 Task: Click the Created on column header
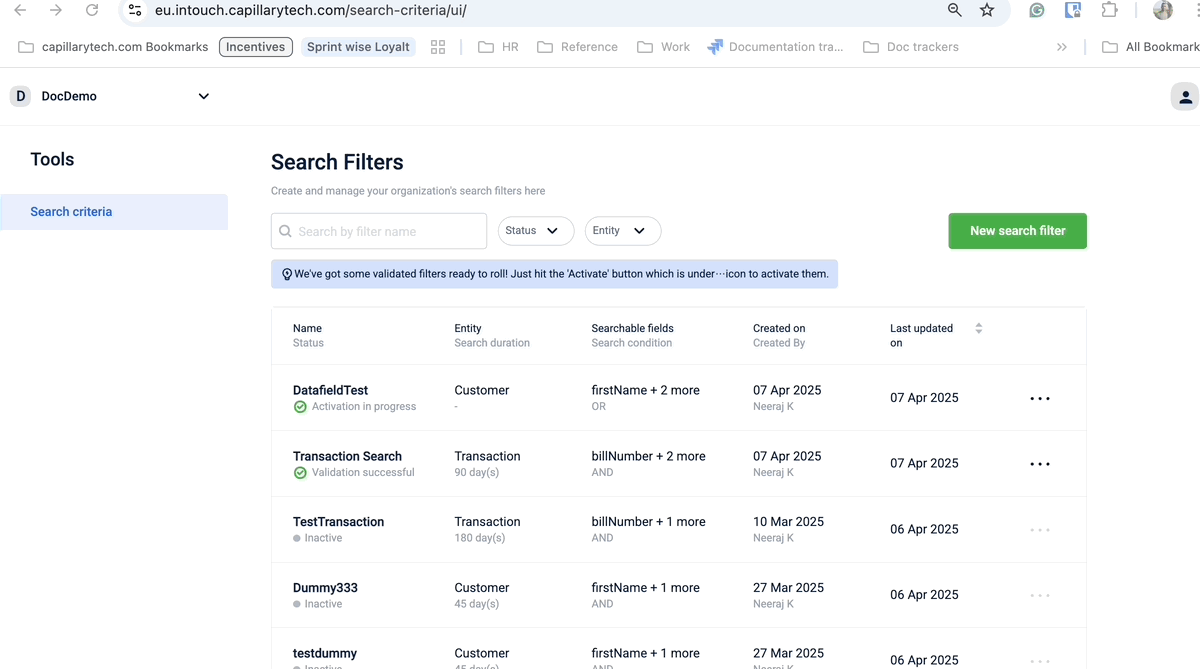coord(779,328)
